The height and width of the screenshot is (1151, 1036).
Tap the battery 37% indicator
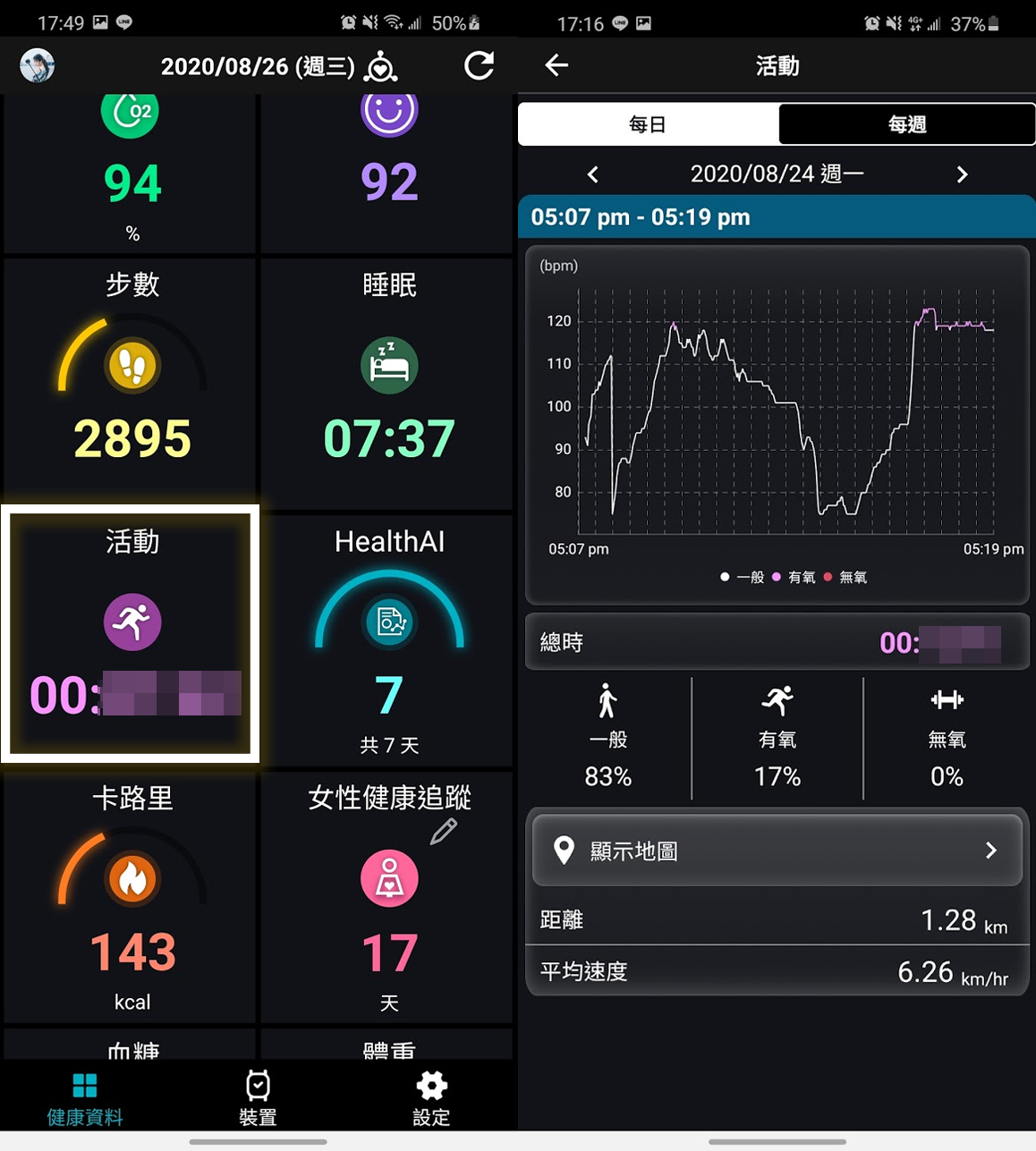(x=974, y=24)
